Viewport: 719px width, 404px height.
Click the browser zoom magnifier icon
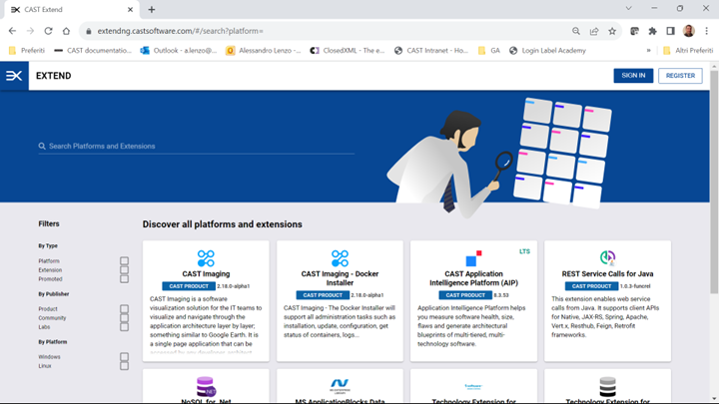click(x=576, y=31)
